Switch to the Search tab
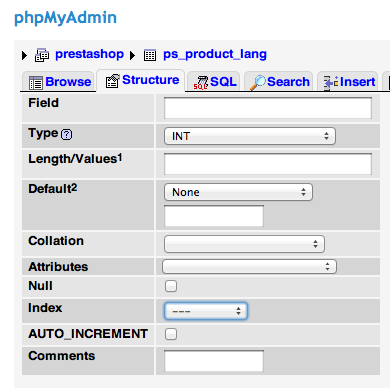 (x=279, y=82)
